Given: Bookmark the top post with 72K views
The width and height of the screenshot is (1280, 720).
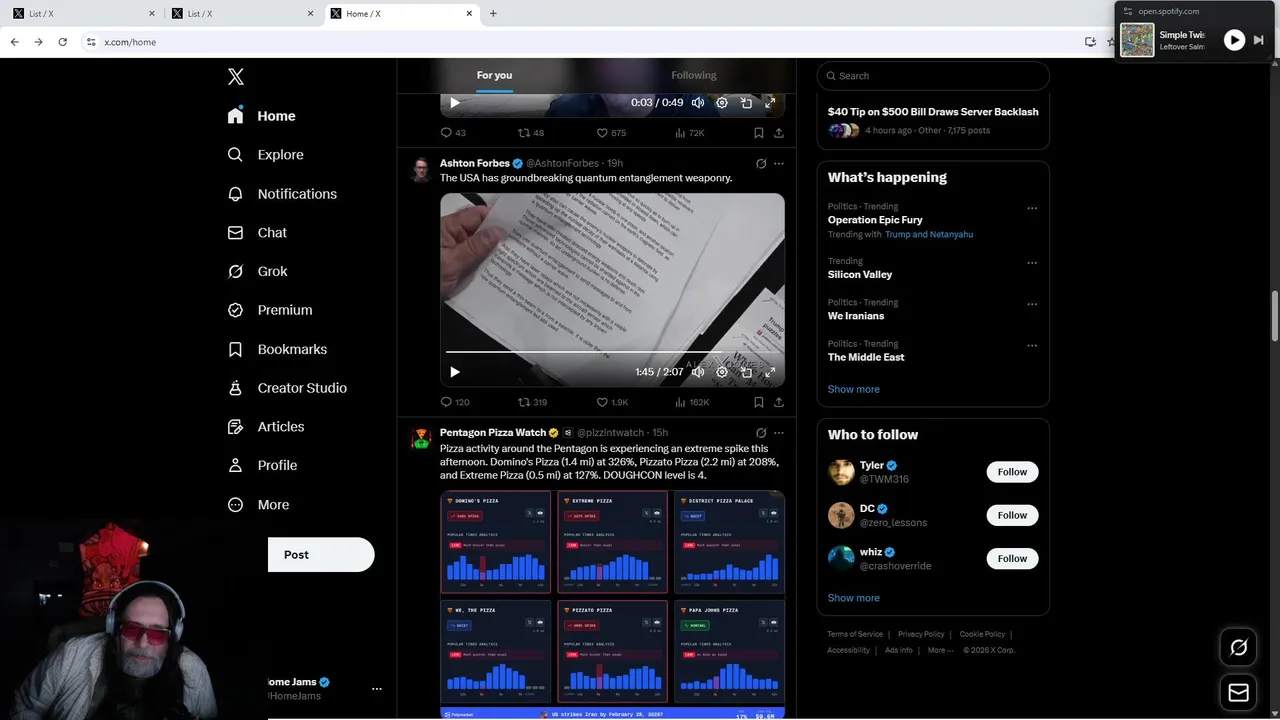Looking at the screenshot, I should pos(759,133).
